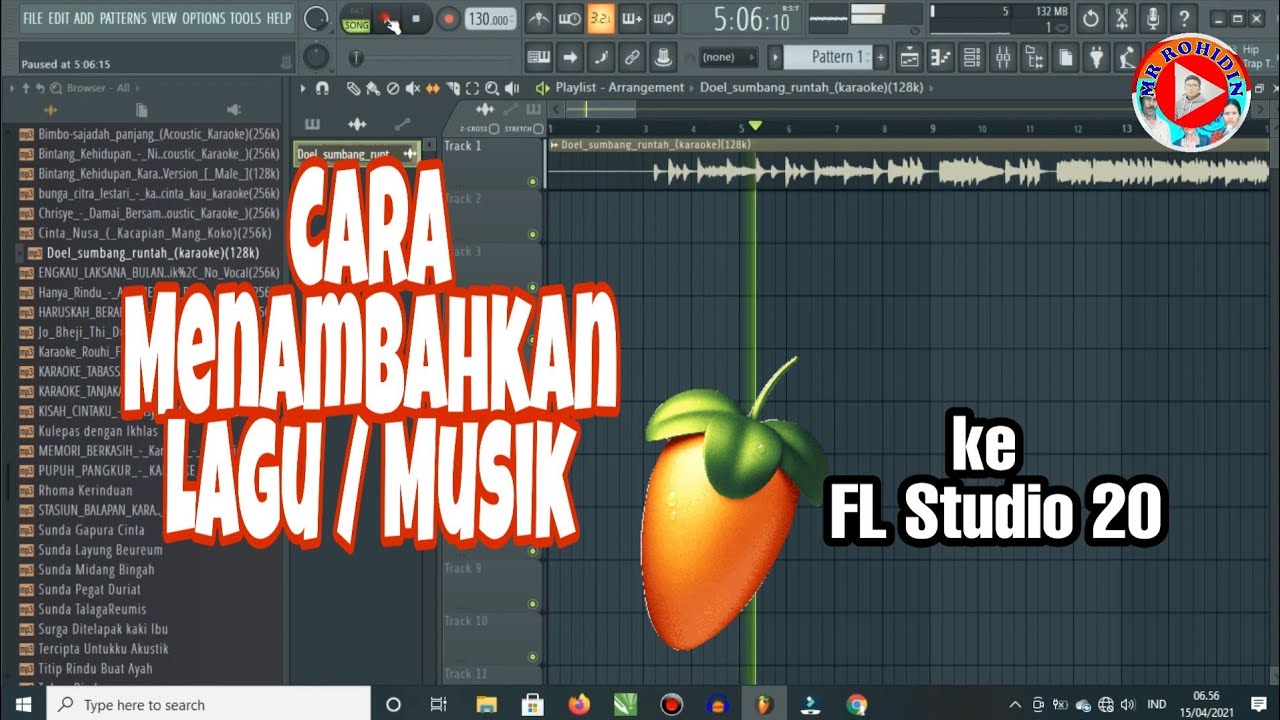Click the one-click audio recording microphone
This screenshot has width=1280, height=720.
pyautogui.click(x=1153, y=18)
